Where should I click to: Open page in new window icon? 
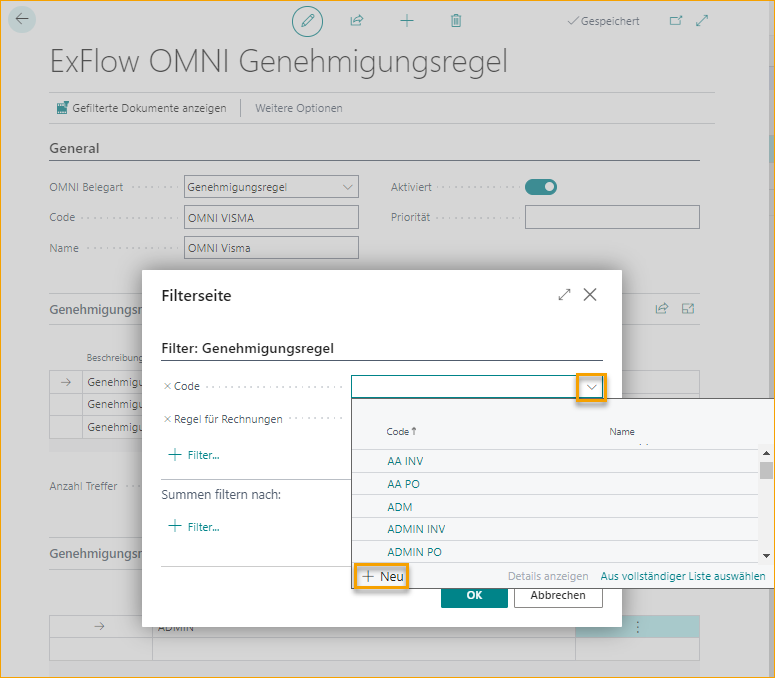point(676,21)
